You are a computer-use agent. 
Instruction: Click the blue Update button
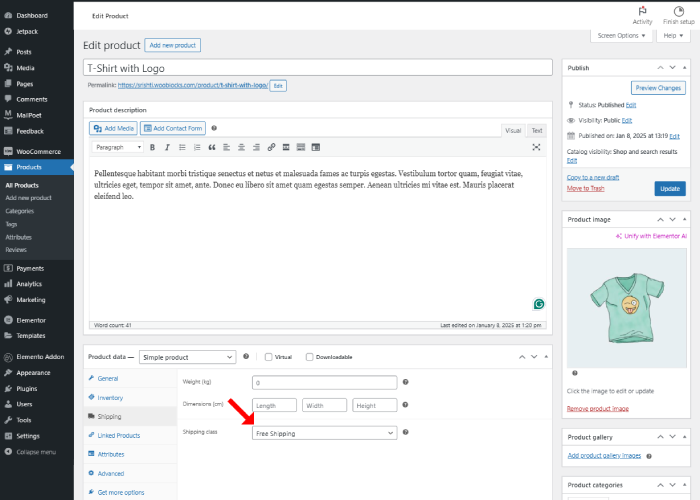(x=669, y=188)
